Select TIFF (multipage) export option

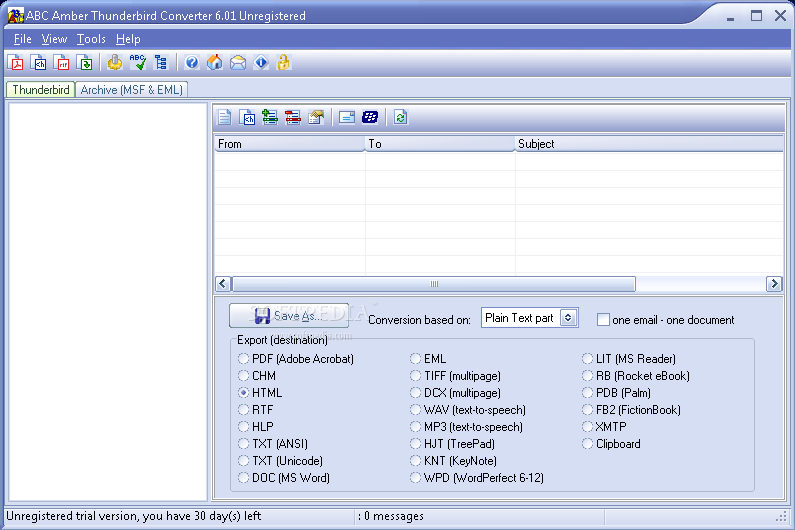click(x=455, y=376)
